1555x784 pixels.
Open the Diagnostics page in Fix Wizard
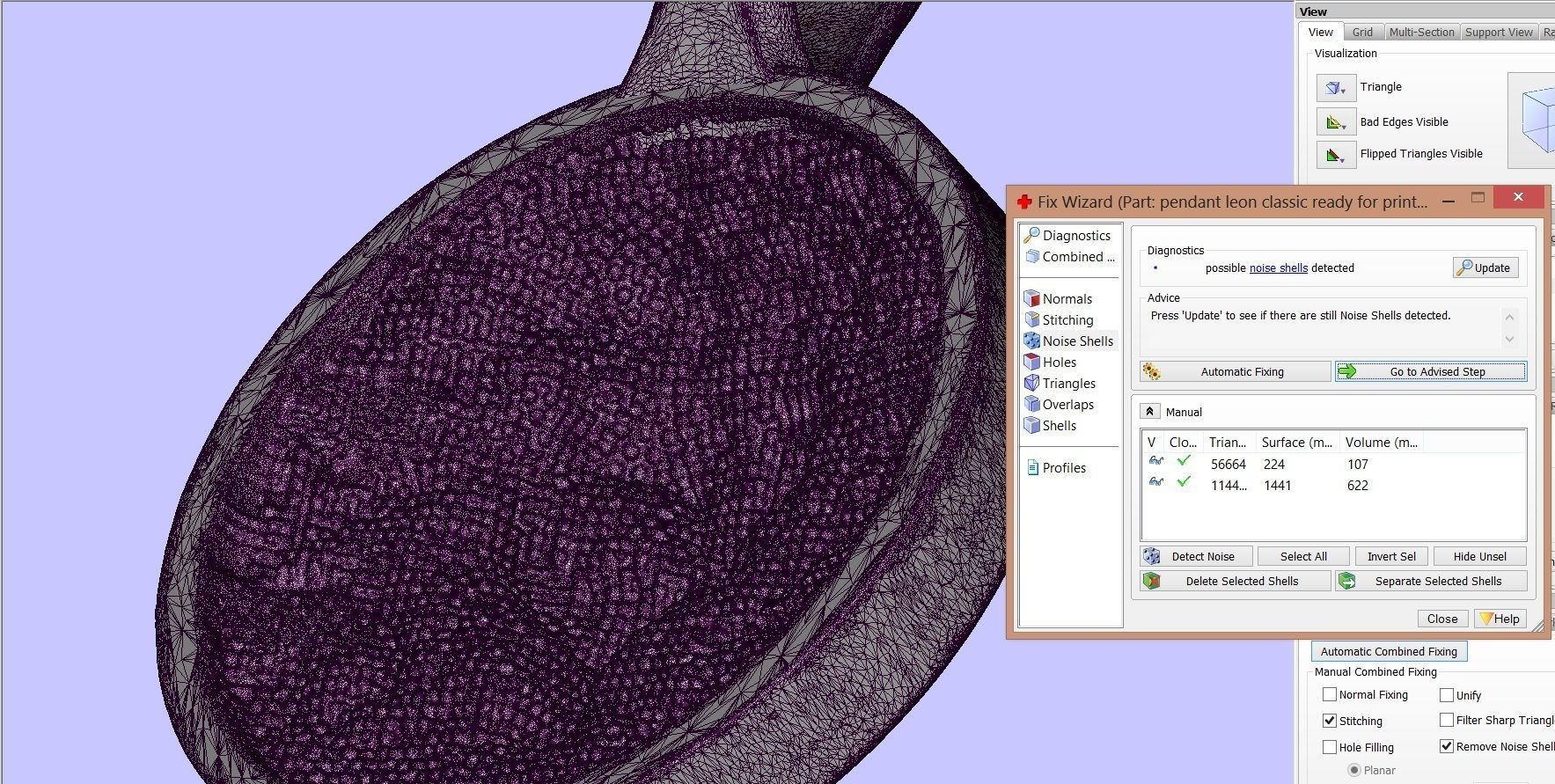(x=1067, y=236)
